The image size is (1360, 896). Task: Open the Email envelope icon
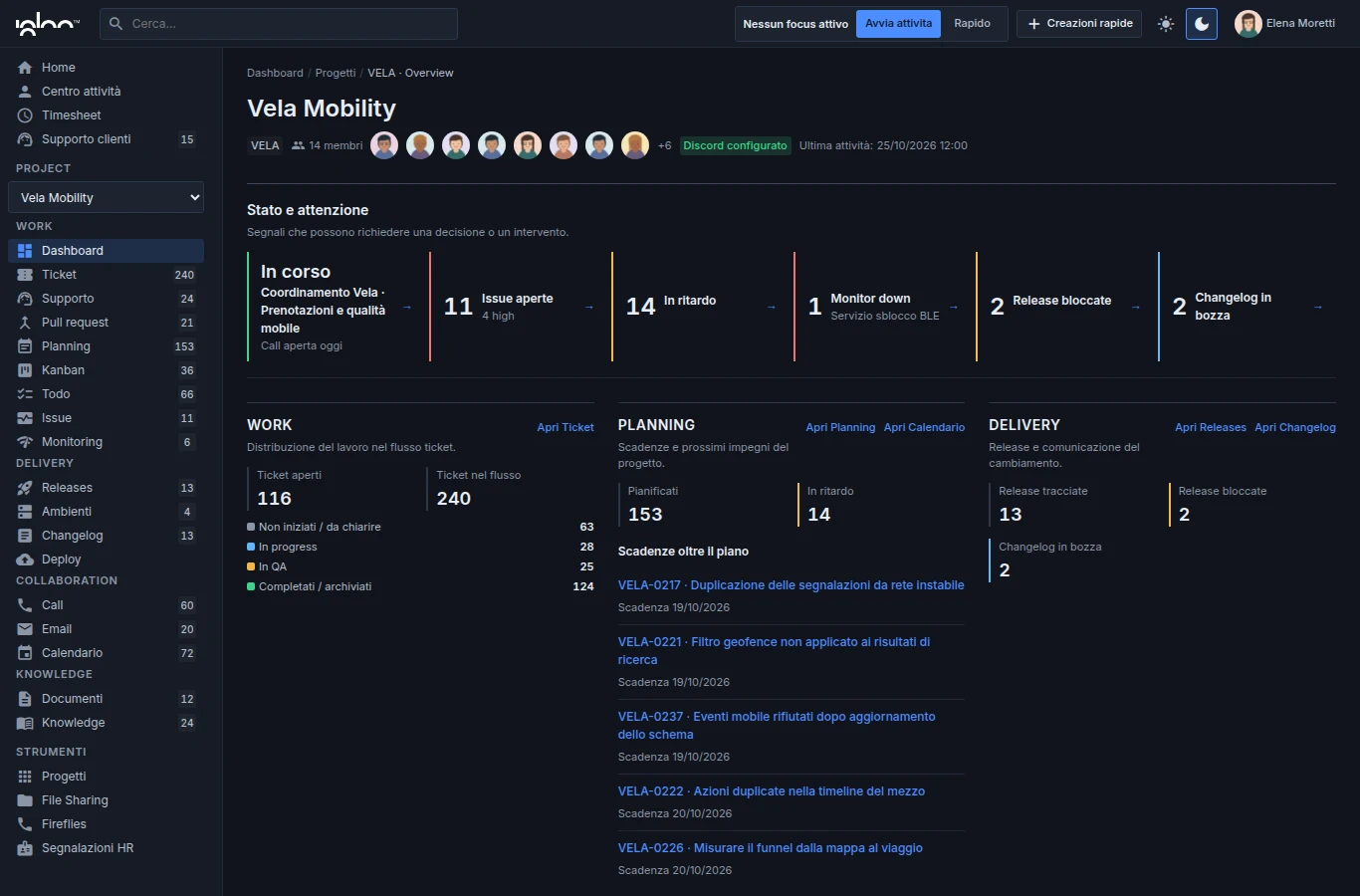[25, 629]
